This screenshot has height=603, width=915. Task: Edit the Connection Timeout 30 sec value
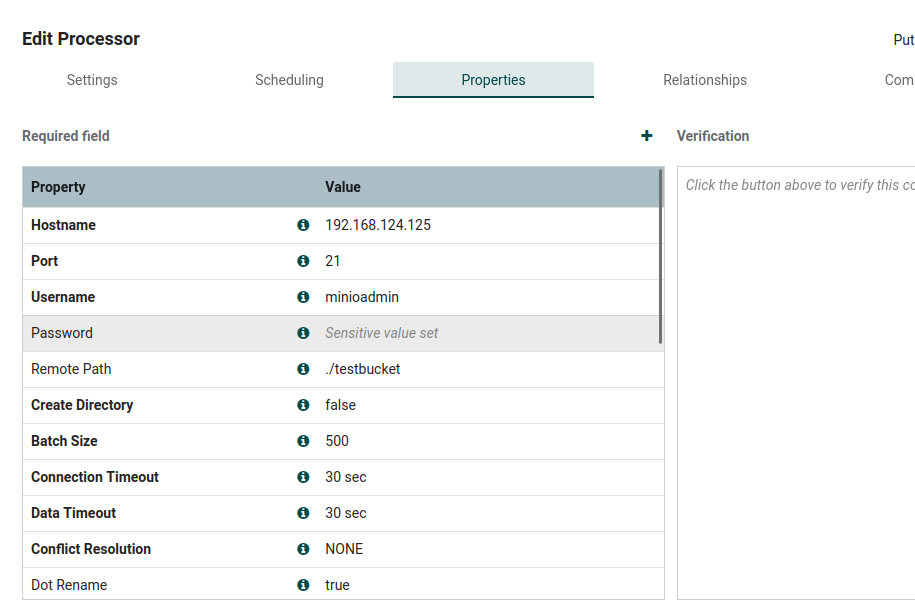coord(345,477)
